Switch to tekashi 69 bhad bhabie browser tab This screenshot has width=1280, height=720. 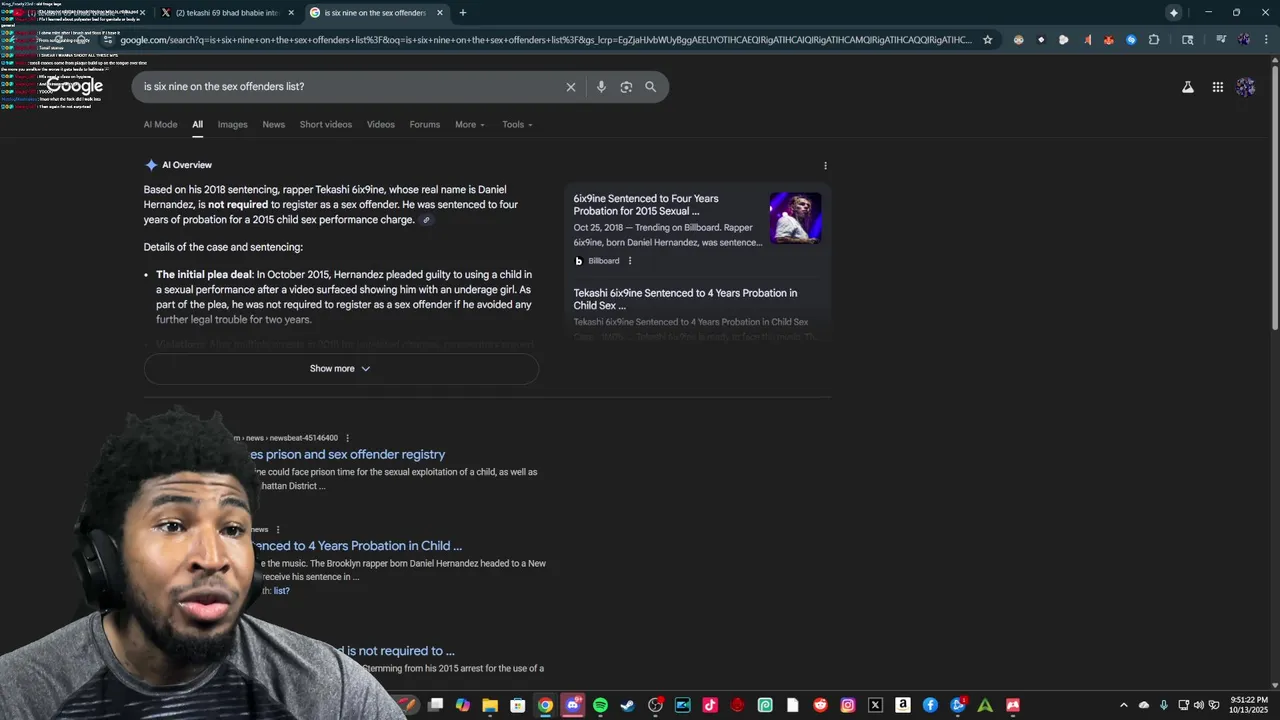228,13
